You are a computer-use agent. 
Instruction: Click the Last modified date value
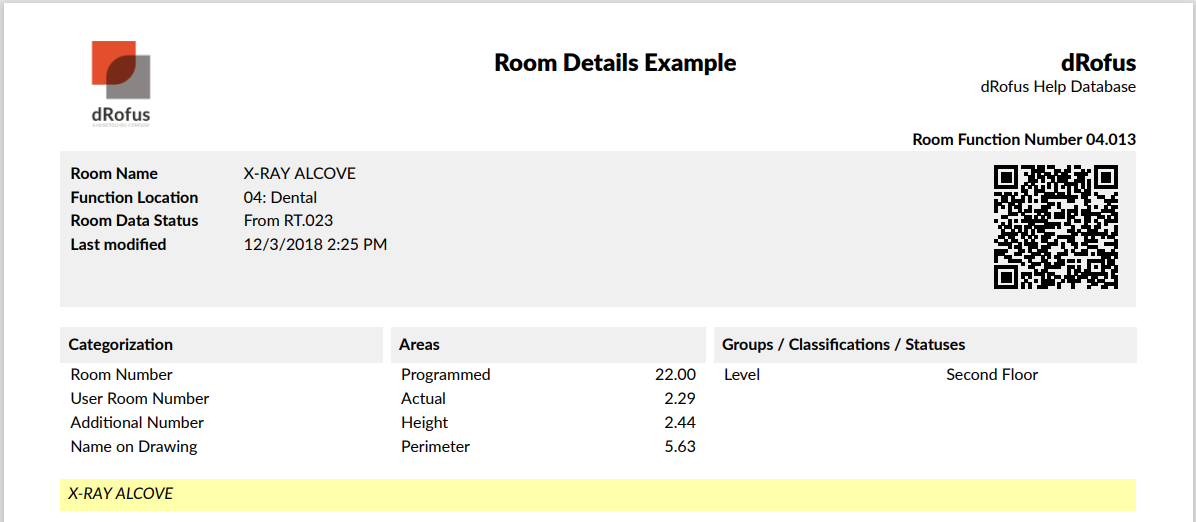coord(315,244)
